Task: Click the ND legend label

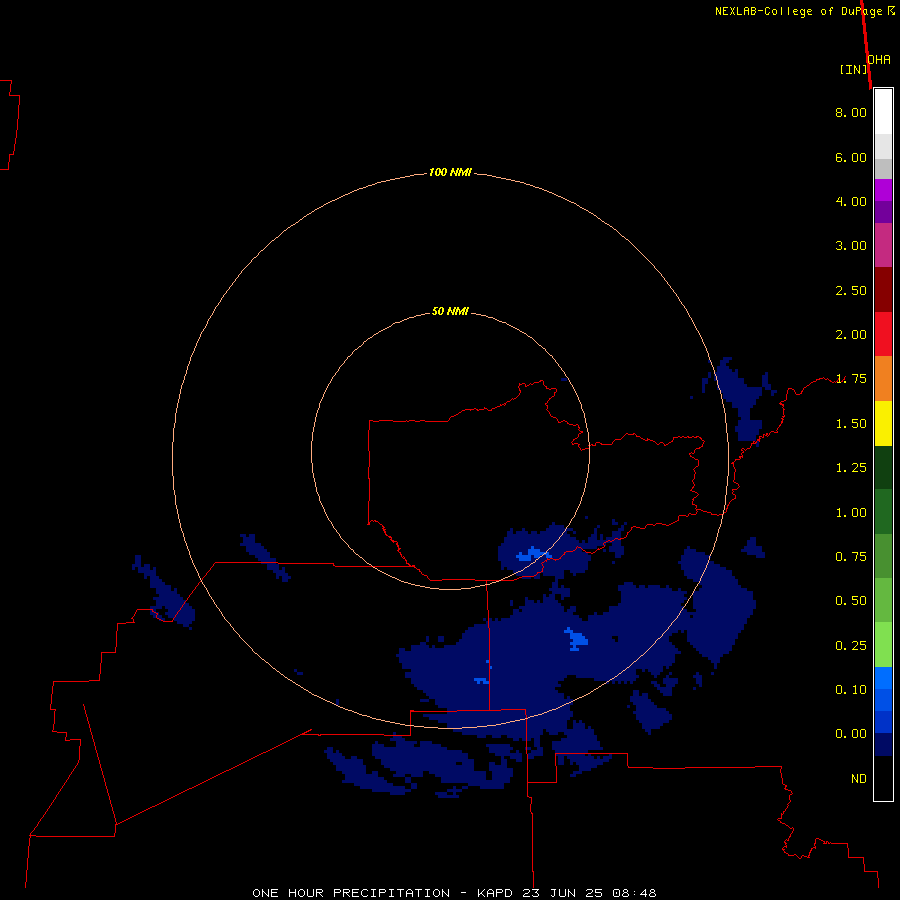Action: [859, 779]
